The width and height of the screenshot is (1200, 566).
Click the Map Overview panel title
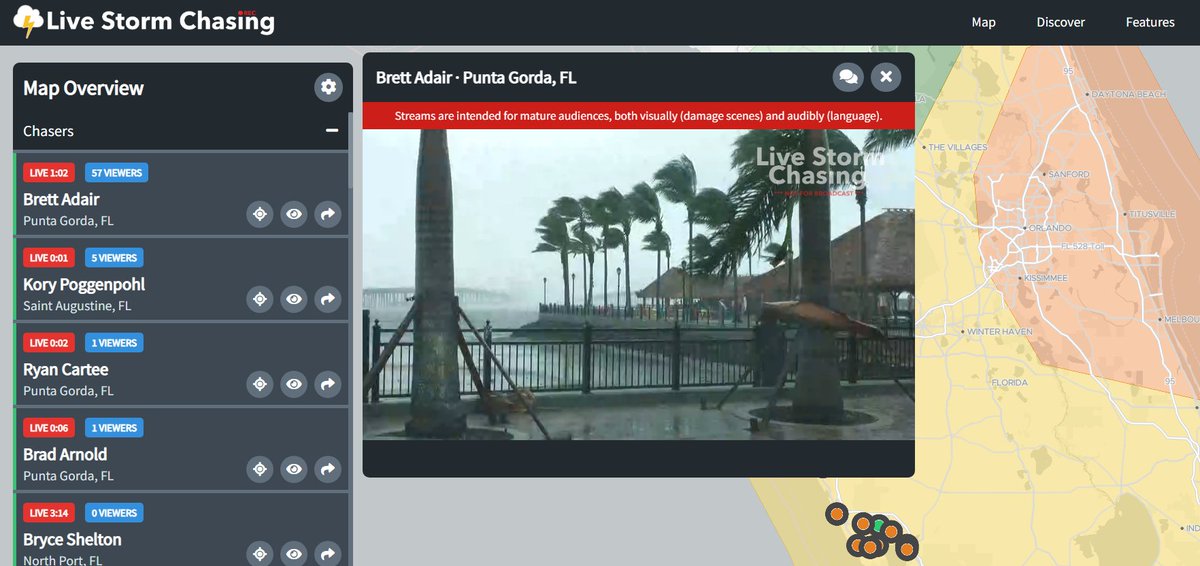coord(84,88)
